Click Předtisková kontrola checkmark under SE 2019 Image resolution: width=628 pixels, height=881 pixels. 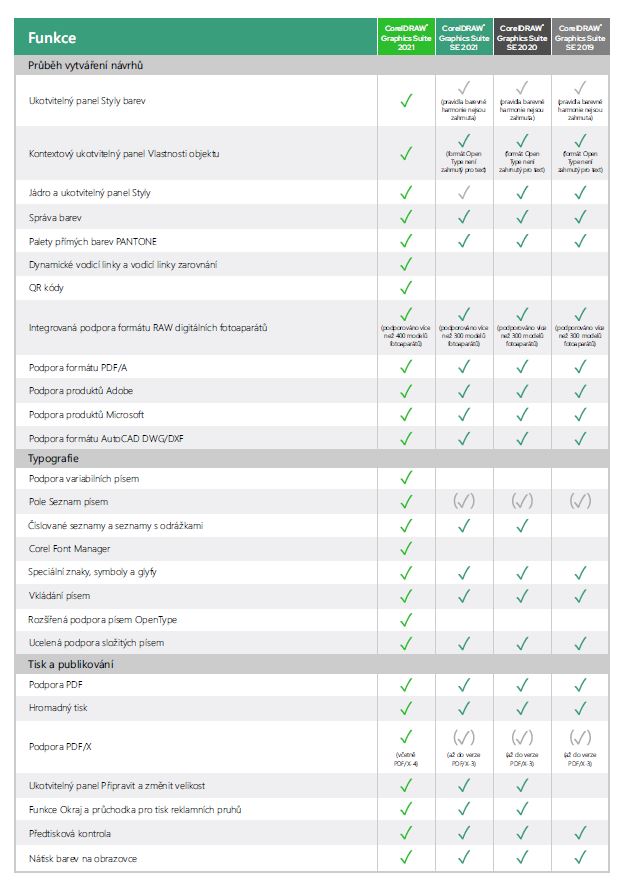(x=580, y=833)
